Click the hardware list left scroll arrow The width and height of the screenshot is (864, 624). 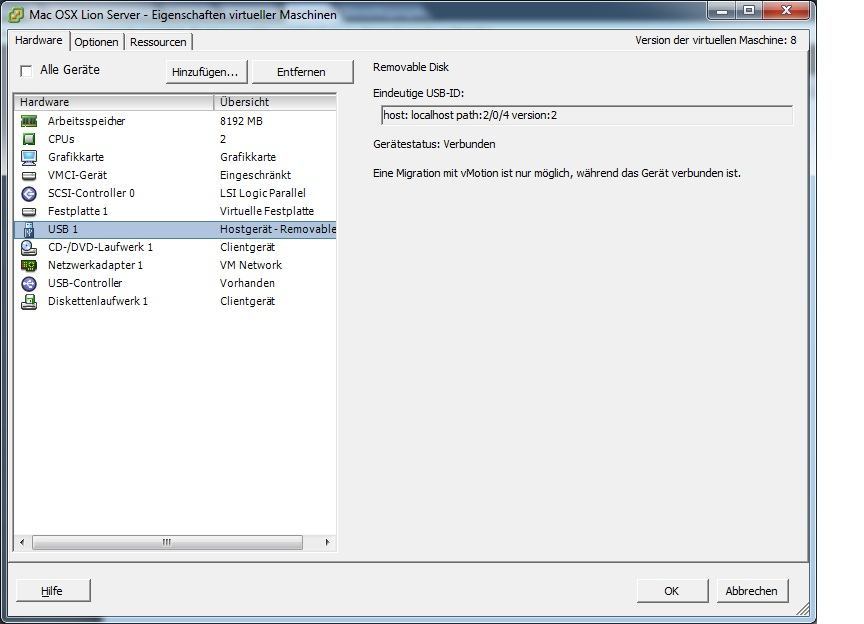22,542
